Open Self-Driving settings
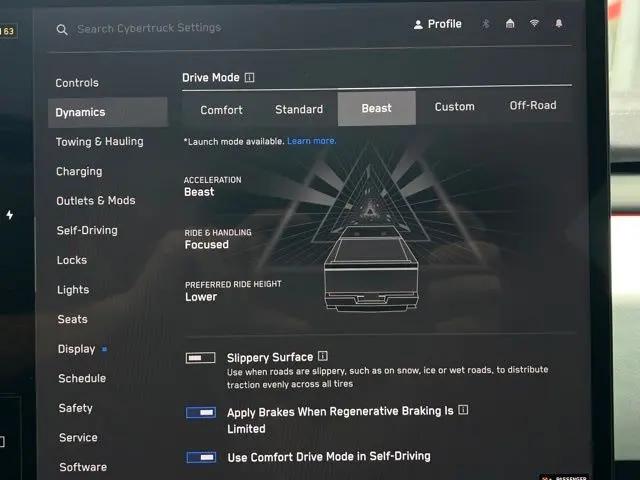640x480 pixels. point(87,231)
